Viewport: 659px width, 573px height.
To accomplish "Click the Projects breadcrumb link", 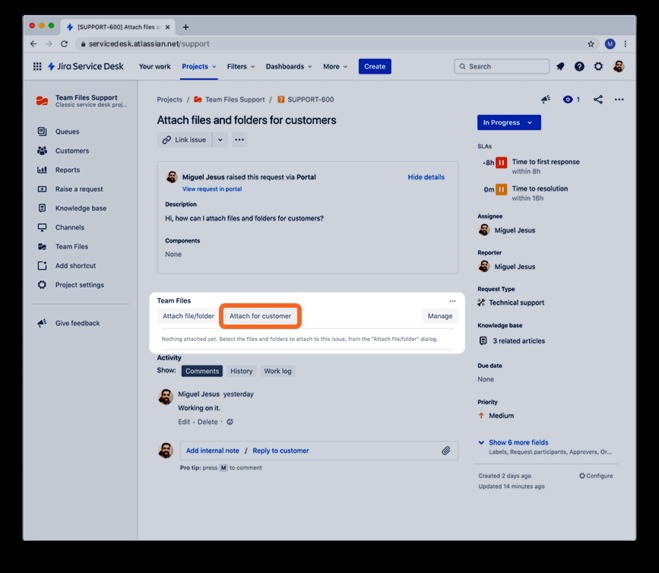I will pos(169,100).
